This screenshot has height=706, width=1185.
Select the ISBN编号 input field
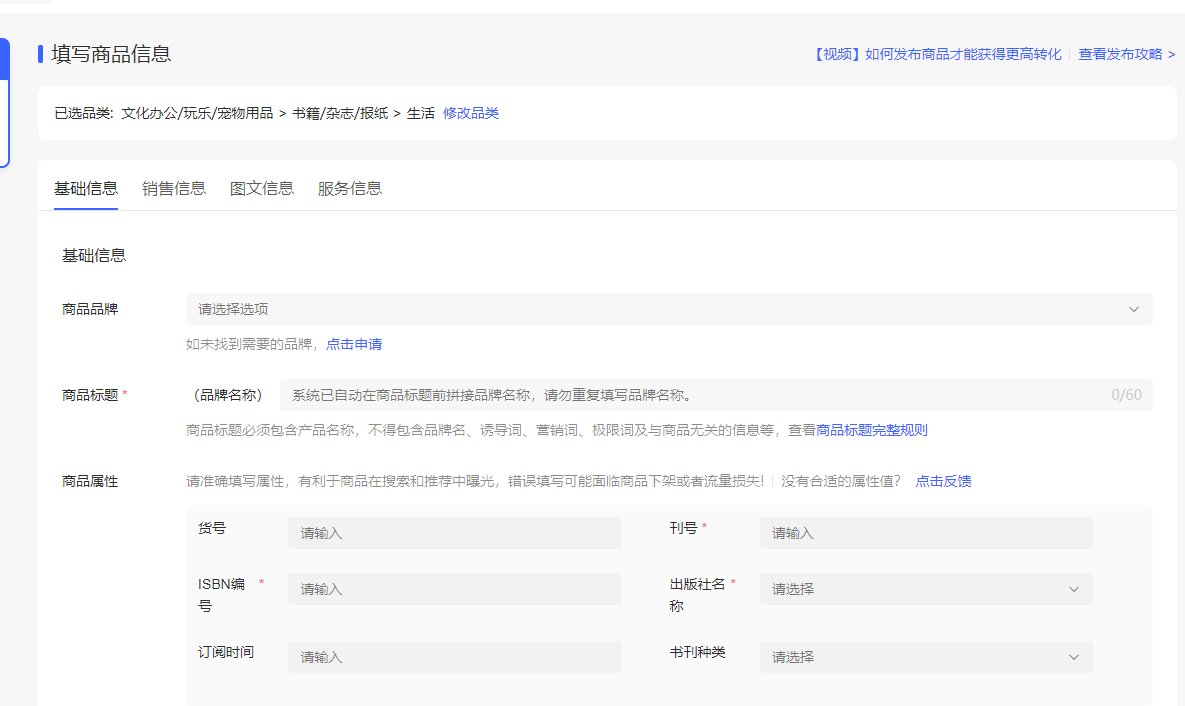coord(455,590)
